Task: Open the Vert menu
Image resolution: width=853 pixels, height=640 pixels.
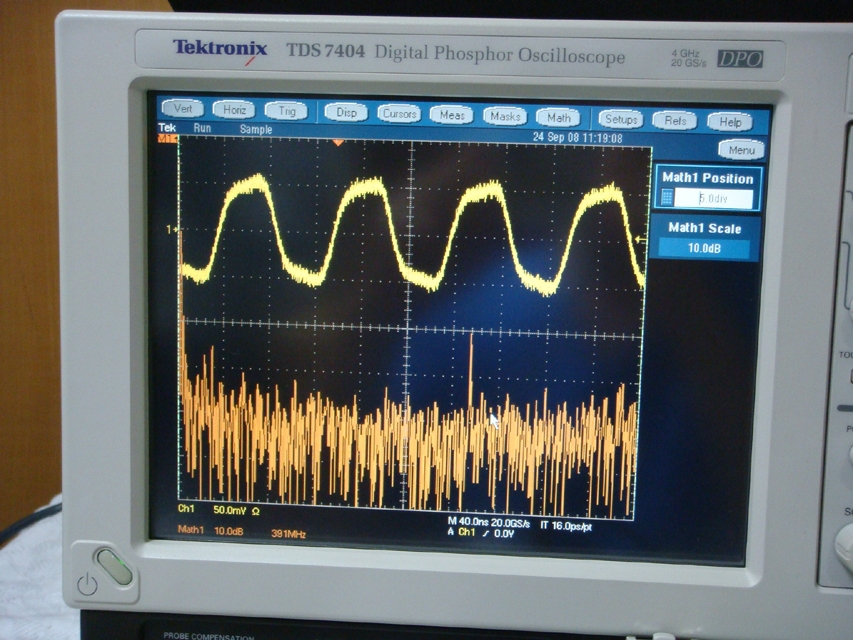Action: tap(183, 109)
